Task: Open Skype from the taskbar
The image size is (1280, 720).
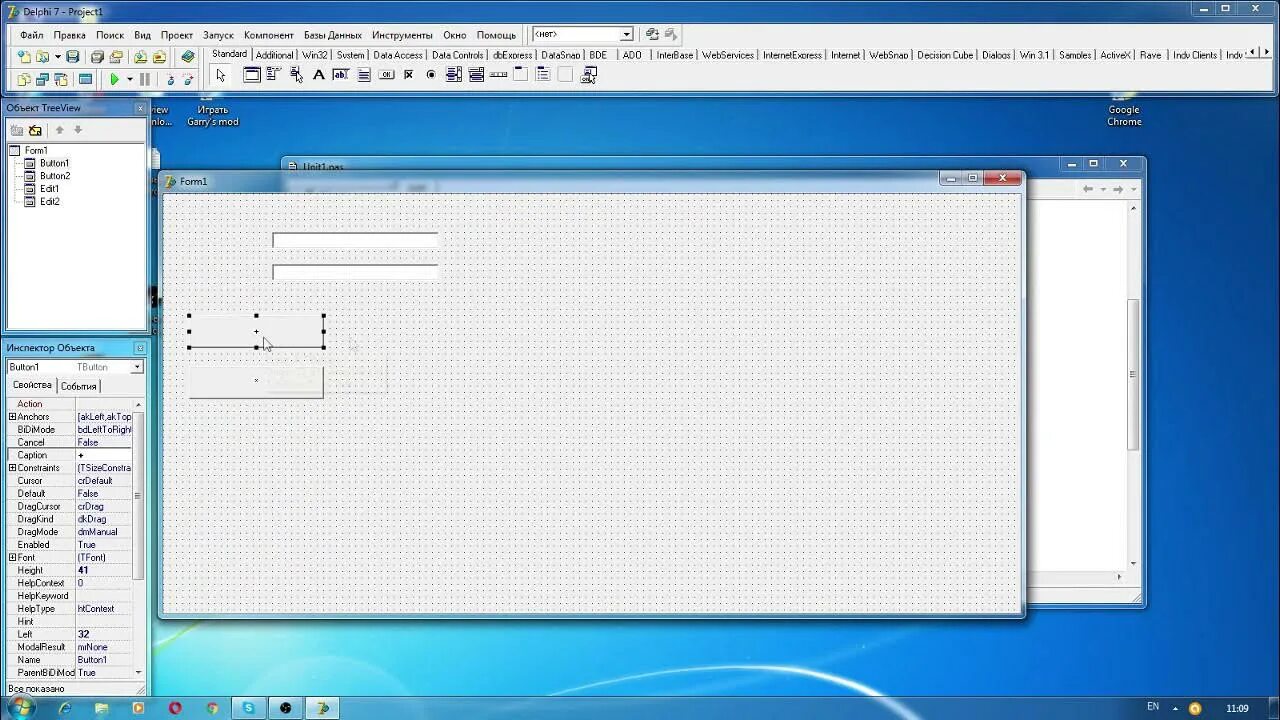Action: click(249, 708)
